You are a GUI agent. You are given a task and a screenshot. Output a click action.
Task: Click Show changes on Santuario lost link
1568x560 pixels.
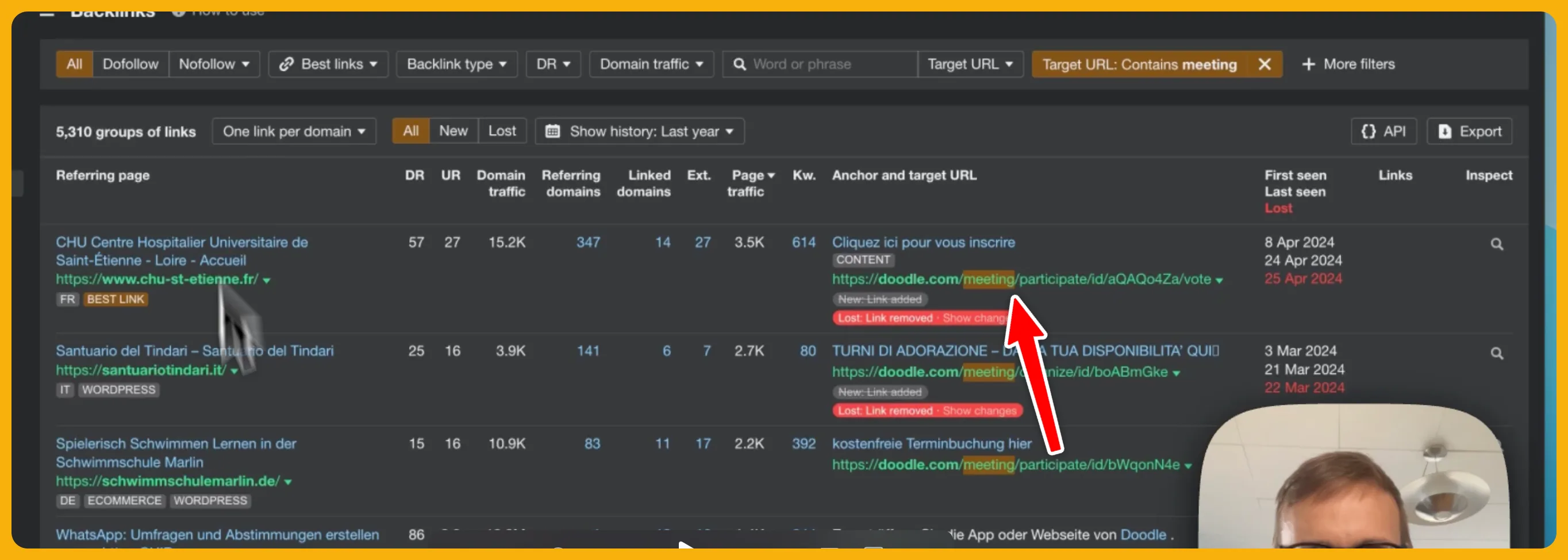pos(979,411)
